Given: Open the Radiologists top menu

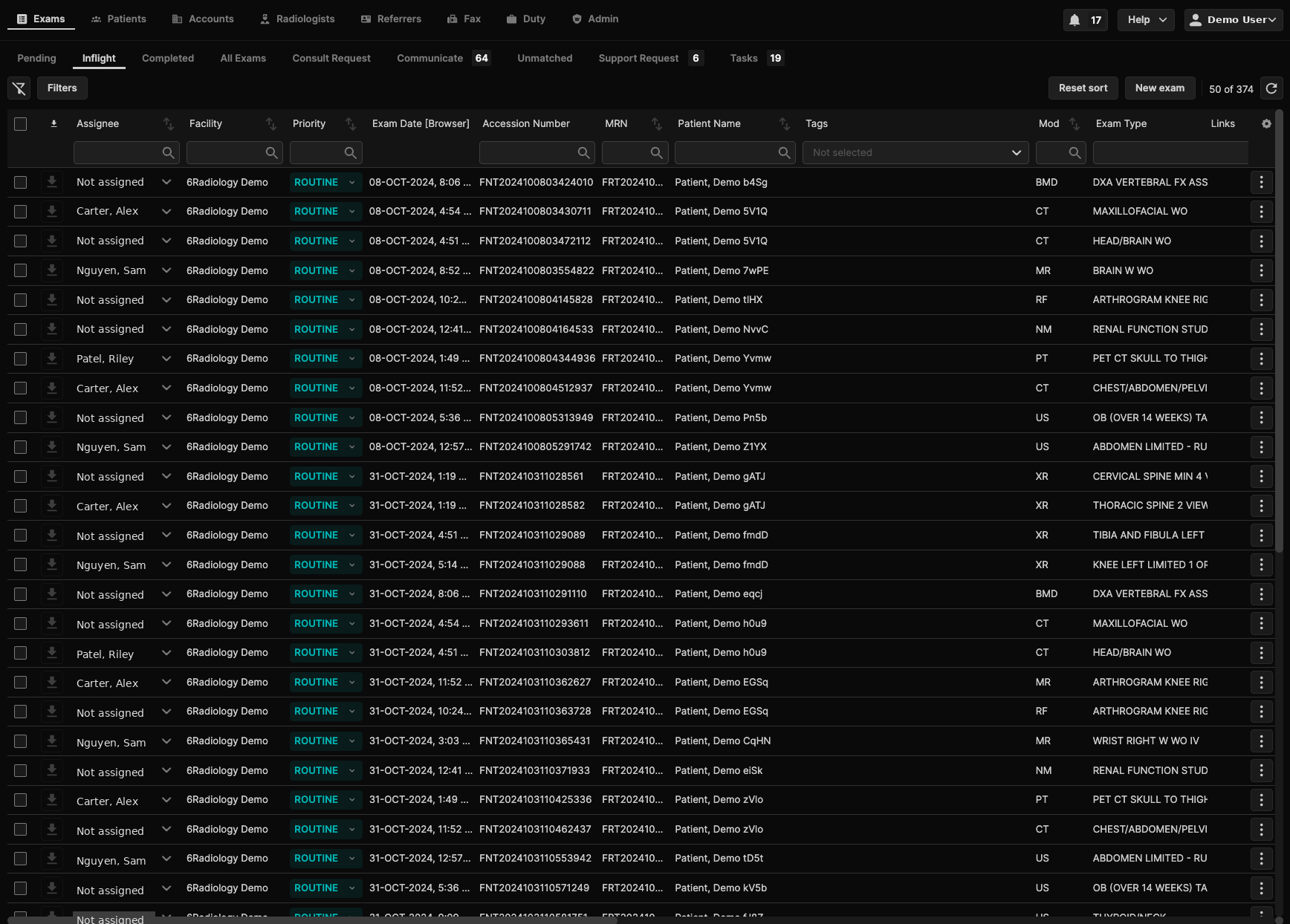Looking at the screenshot, I should tap(297, 19).
